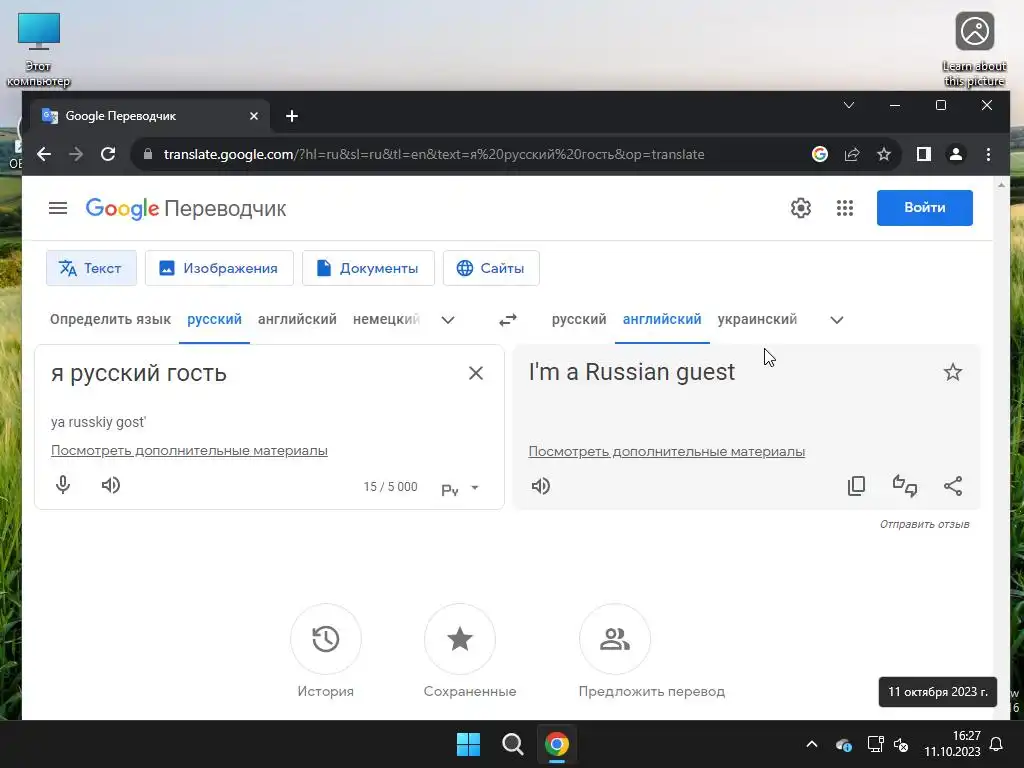Select русский as target language
1024x768 pixels.
[579, 319]
